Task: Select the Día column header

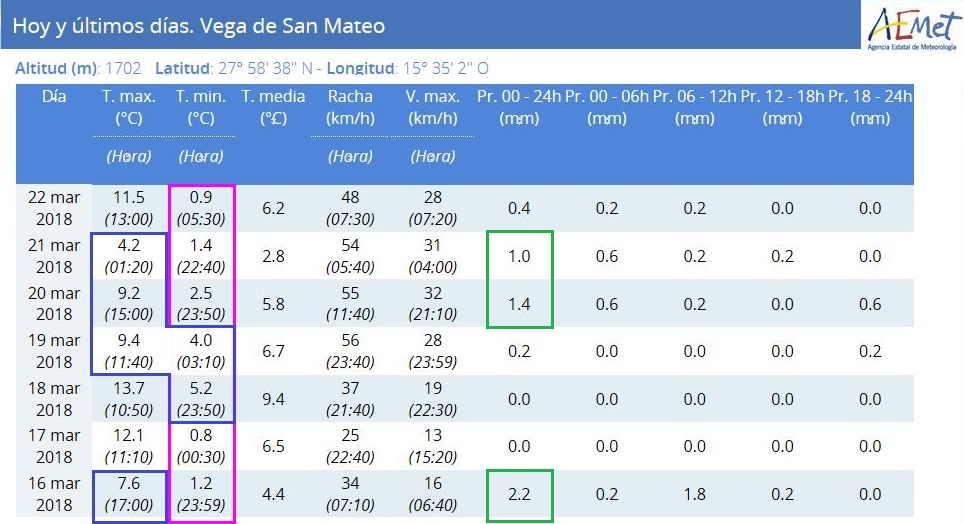Action: pos(54,97)
